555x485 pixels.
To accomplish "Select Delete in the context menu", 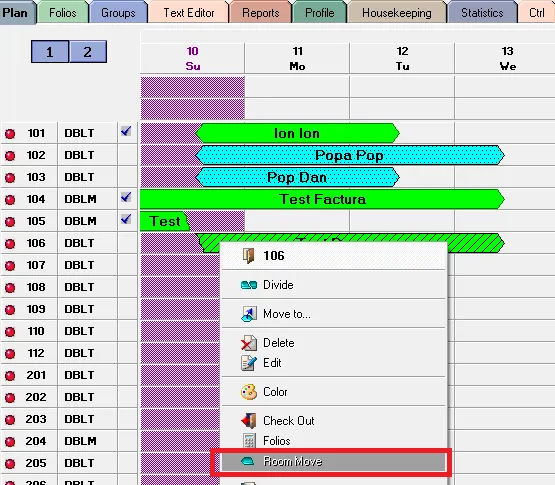I will click(x=333, y=343).
